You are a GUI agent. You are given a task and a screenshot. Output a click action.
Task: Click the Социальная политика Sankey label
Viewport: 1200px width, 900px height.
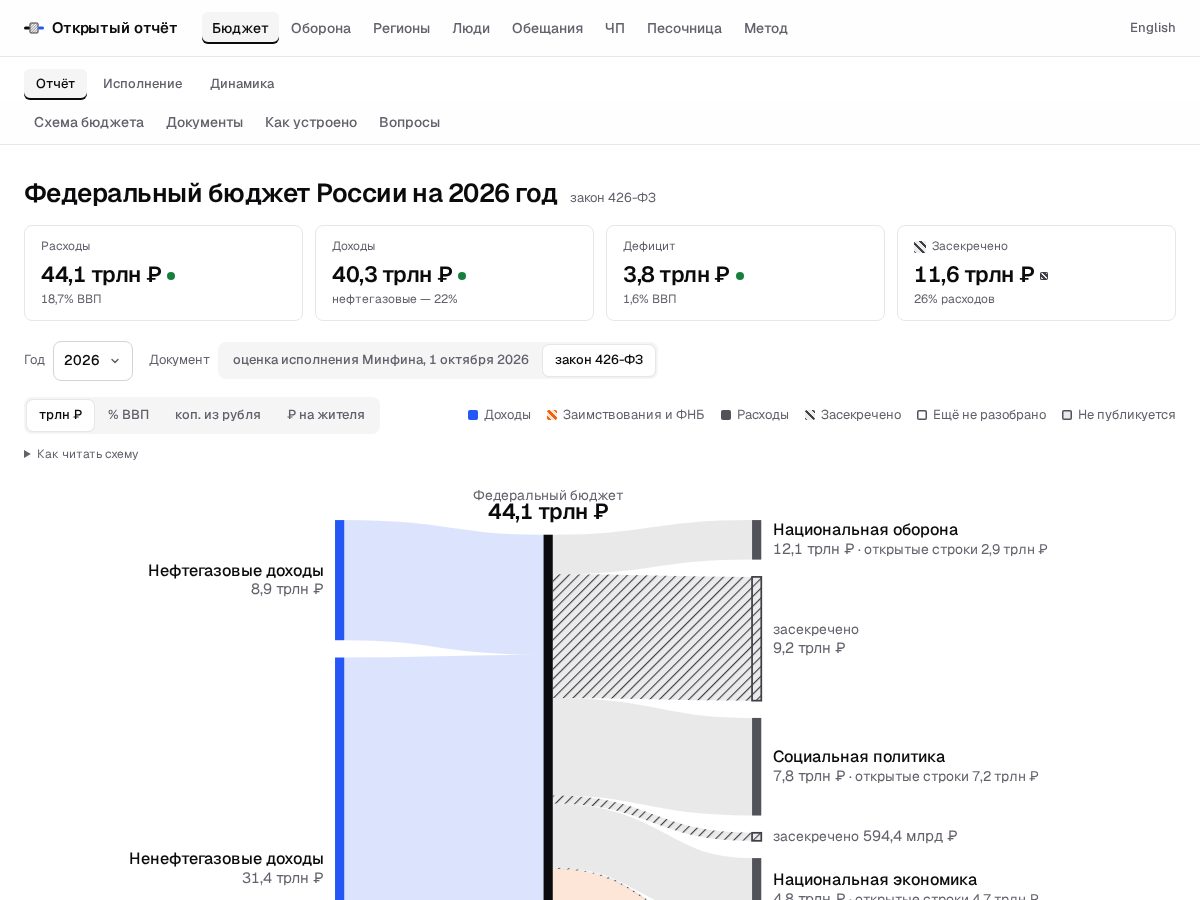(859, 757)
